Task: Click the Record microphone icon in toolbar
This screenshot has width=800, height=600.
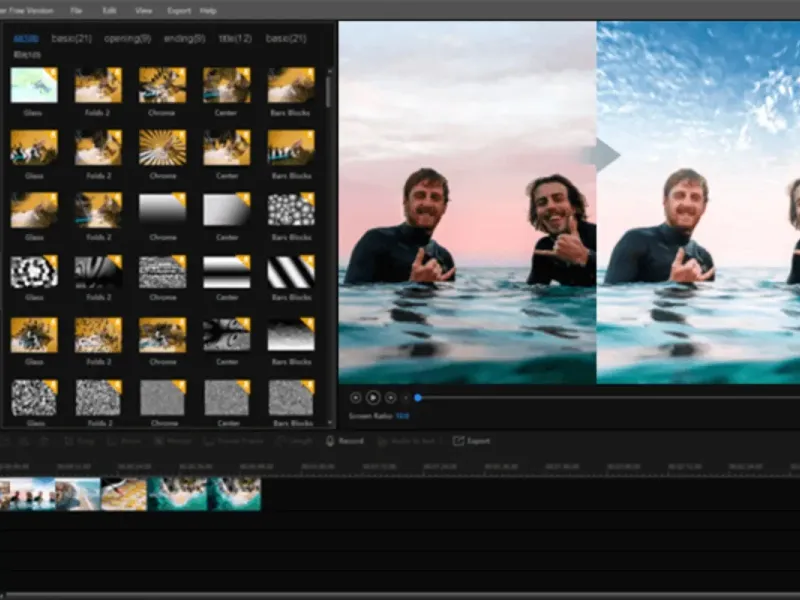Action: coord(330,441)
